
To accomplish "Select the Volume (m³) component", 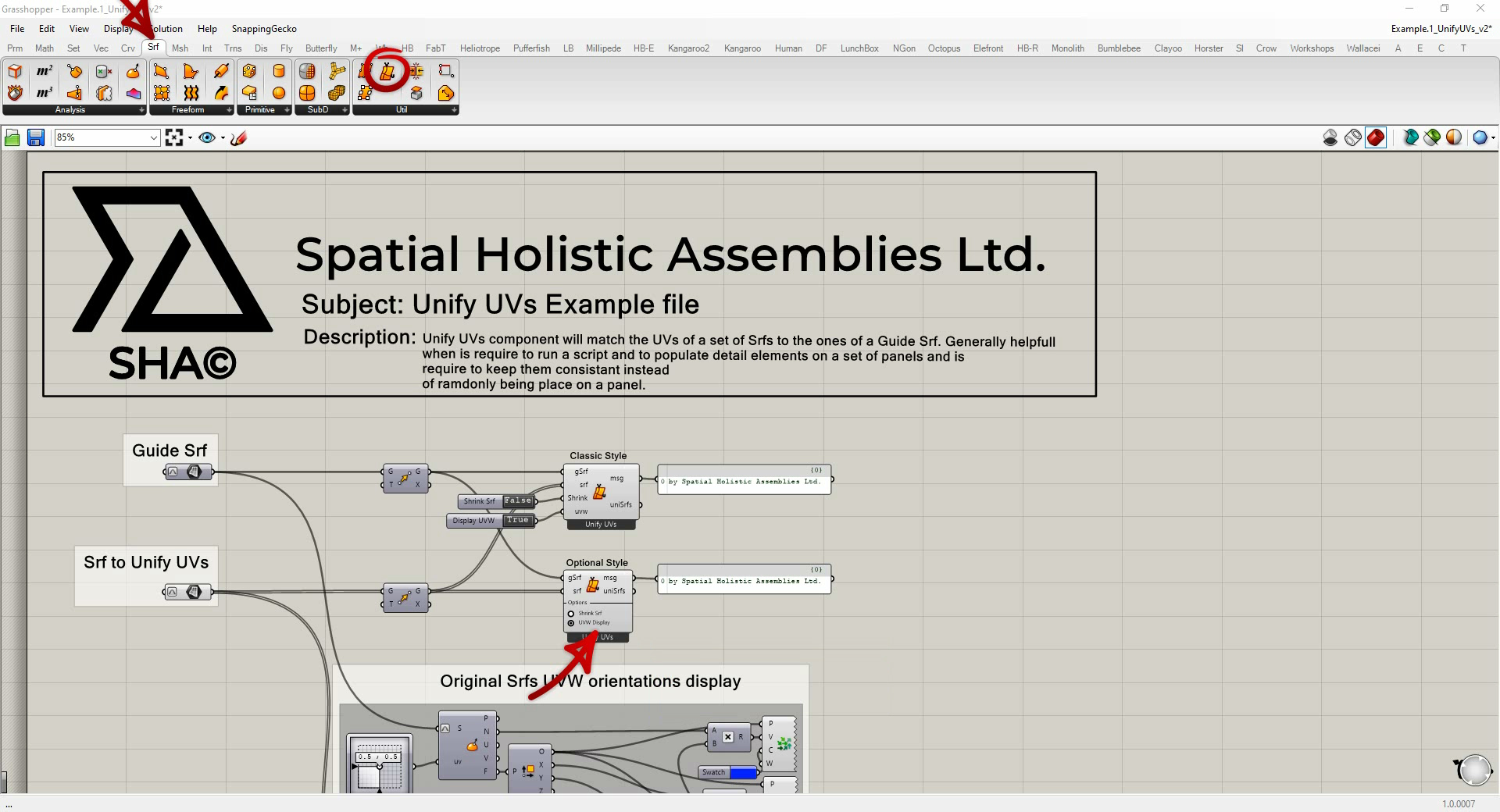I will pos(45,93).
